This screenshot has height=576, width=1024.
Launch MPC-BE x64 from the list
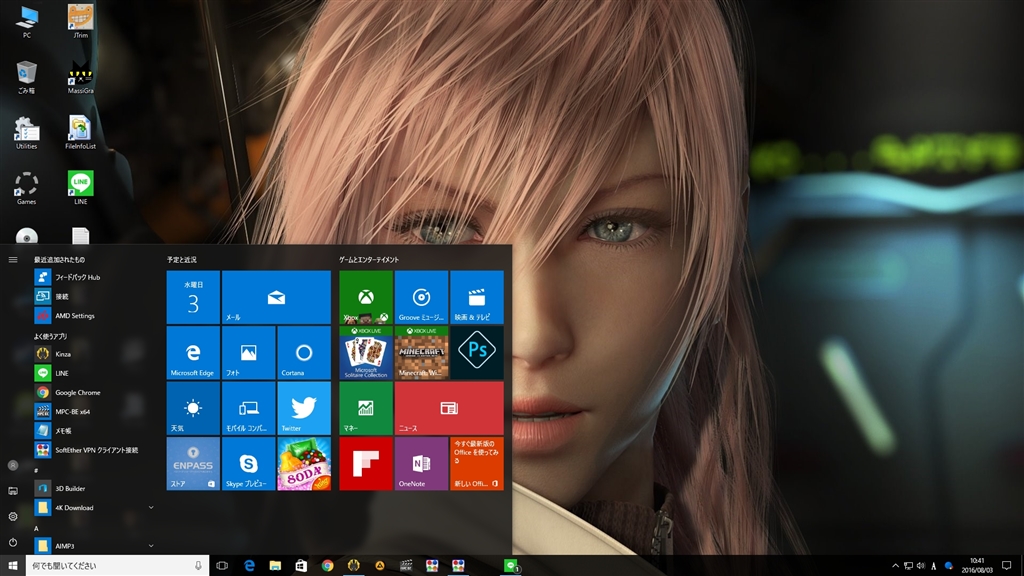pos(94,411)
